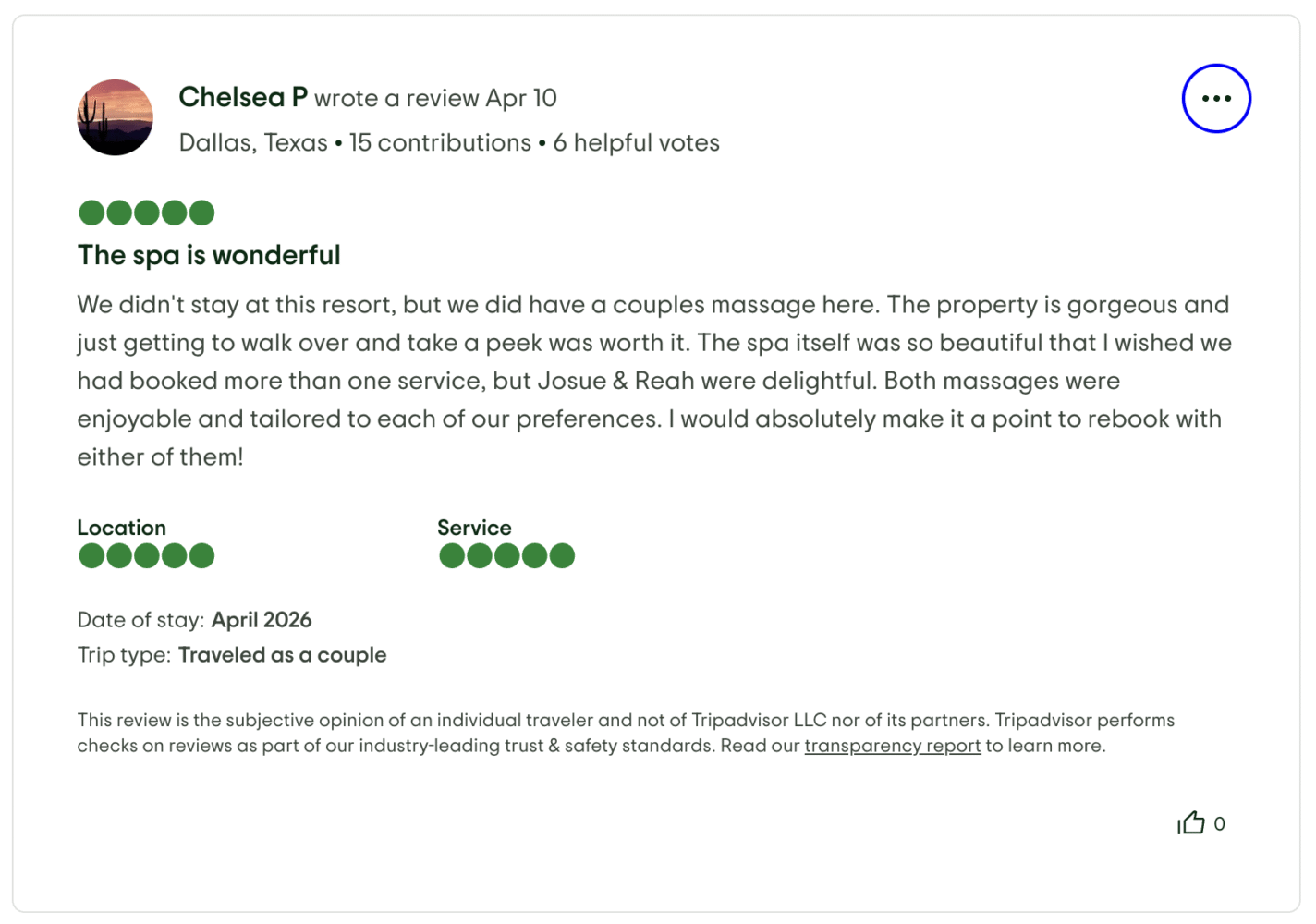Viewport: 1316px width, 924px height.
Task: Click the Tripadvisor subjective opinion disclaimer text
Action: point(625,721)
